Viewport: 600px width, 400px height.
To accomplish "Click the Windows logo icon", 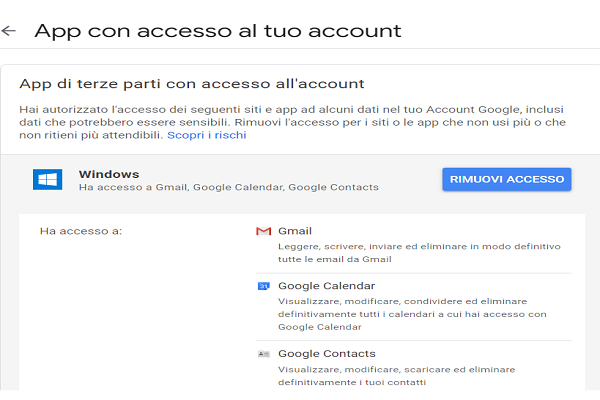I will coord(48,180).
